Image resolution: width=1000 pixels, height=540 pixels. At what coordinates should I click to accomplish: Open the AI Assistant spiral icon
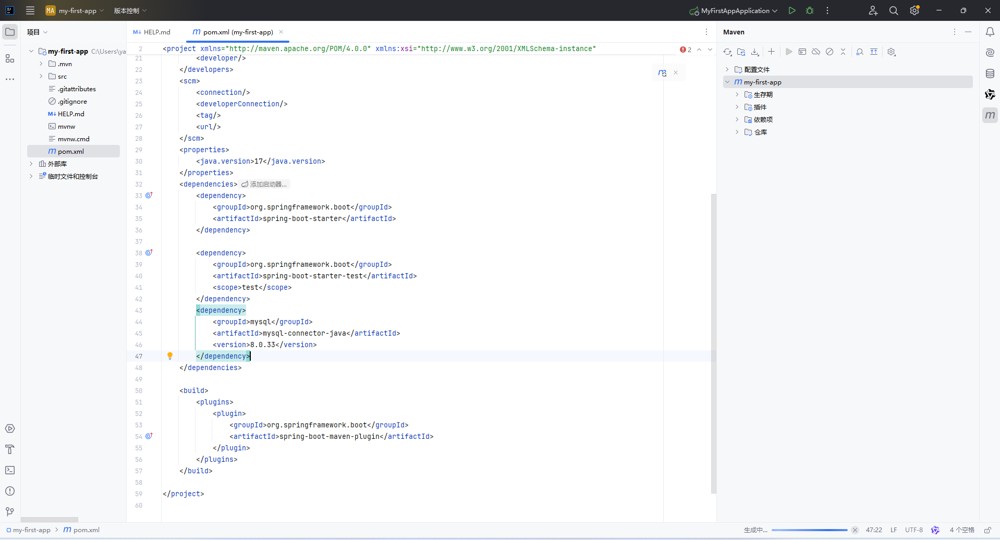(x=990, y=53)
